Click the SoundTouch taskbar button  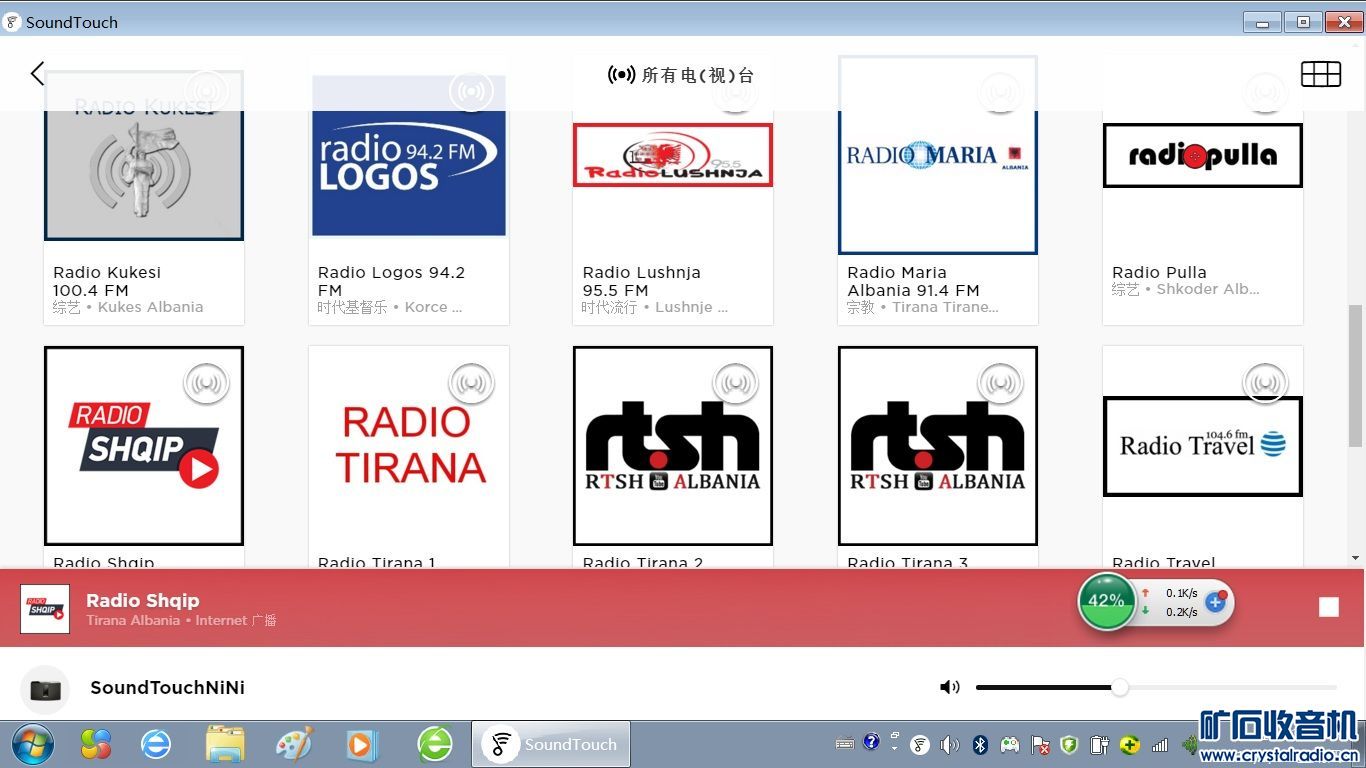coord(551,744)
